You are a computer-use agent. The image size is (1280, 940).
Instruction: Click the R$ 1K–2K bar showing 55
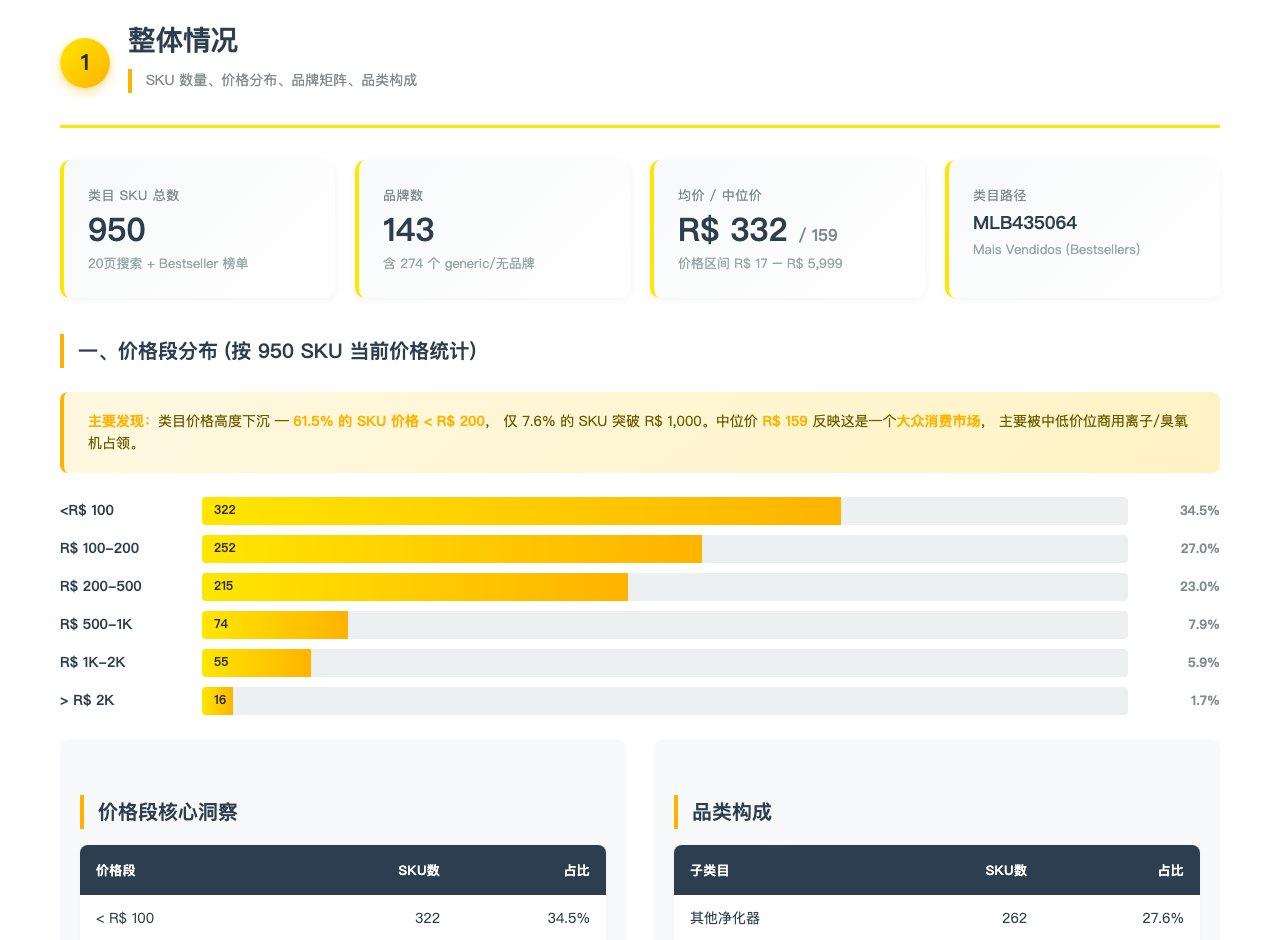(x=256, y=662)
